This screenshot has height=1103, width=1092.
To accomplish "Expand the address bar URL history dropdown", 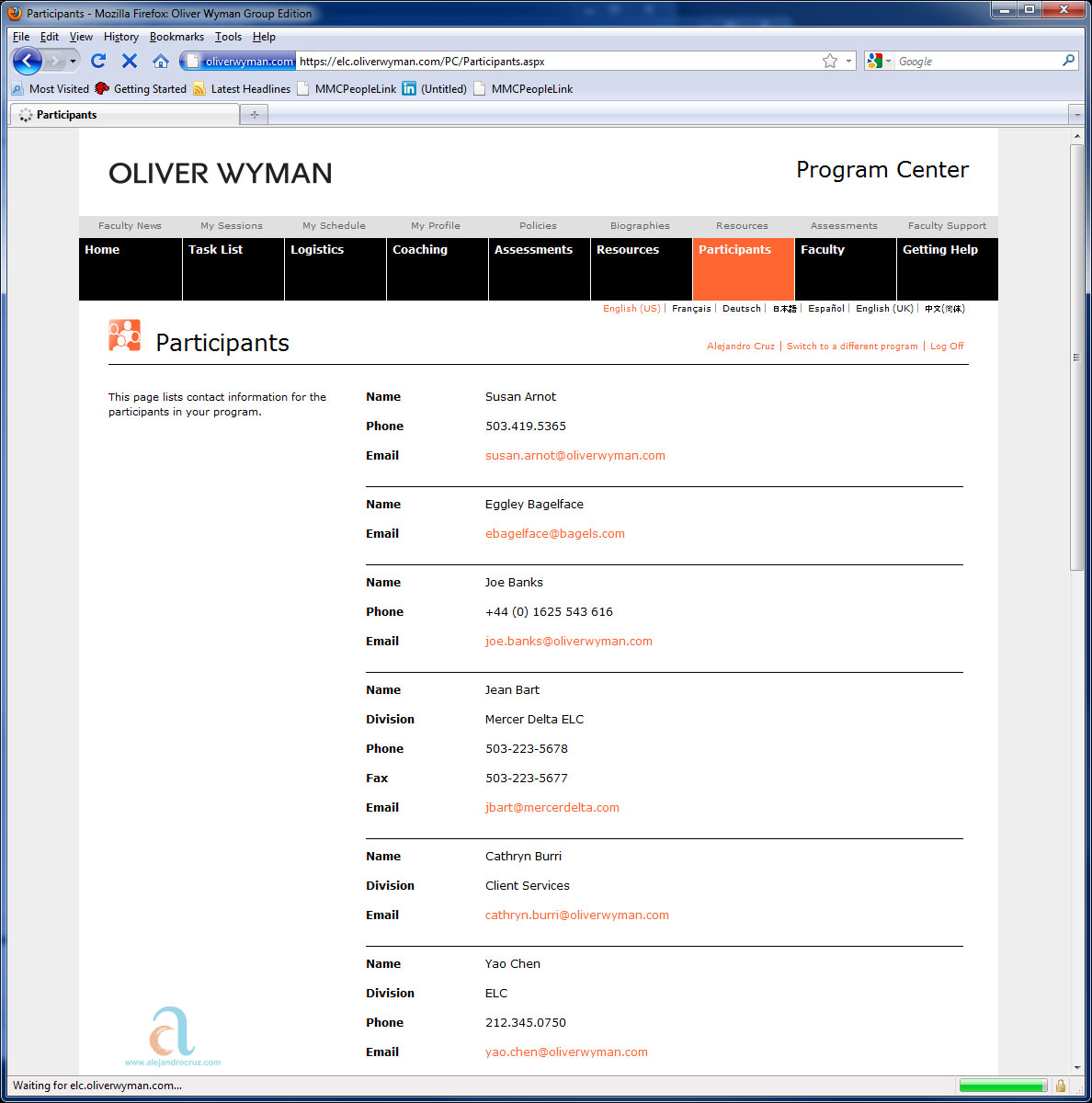I will (849, 62).
